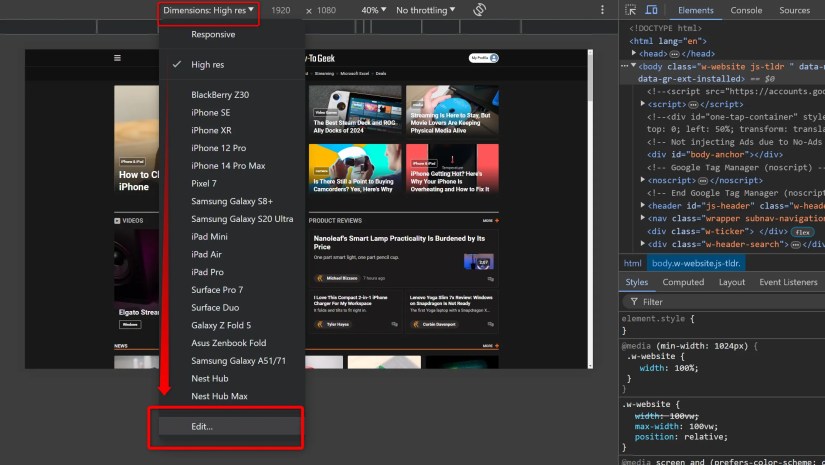825x465 pixels.
Task: Open the Styles pane tab
Action: coord(637,282)
